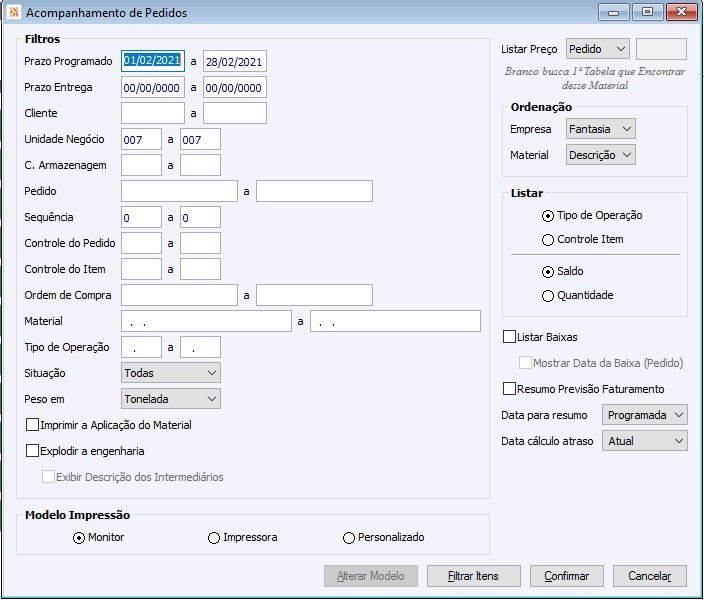Viewport: 704px width, 600px height.
Task: Open the Listar Preço dropdown
Action: [x=598, y=49]
